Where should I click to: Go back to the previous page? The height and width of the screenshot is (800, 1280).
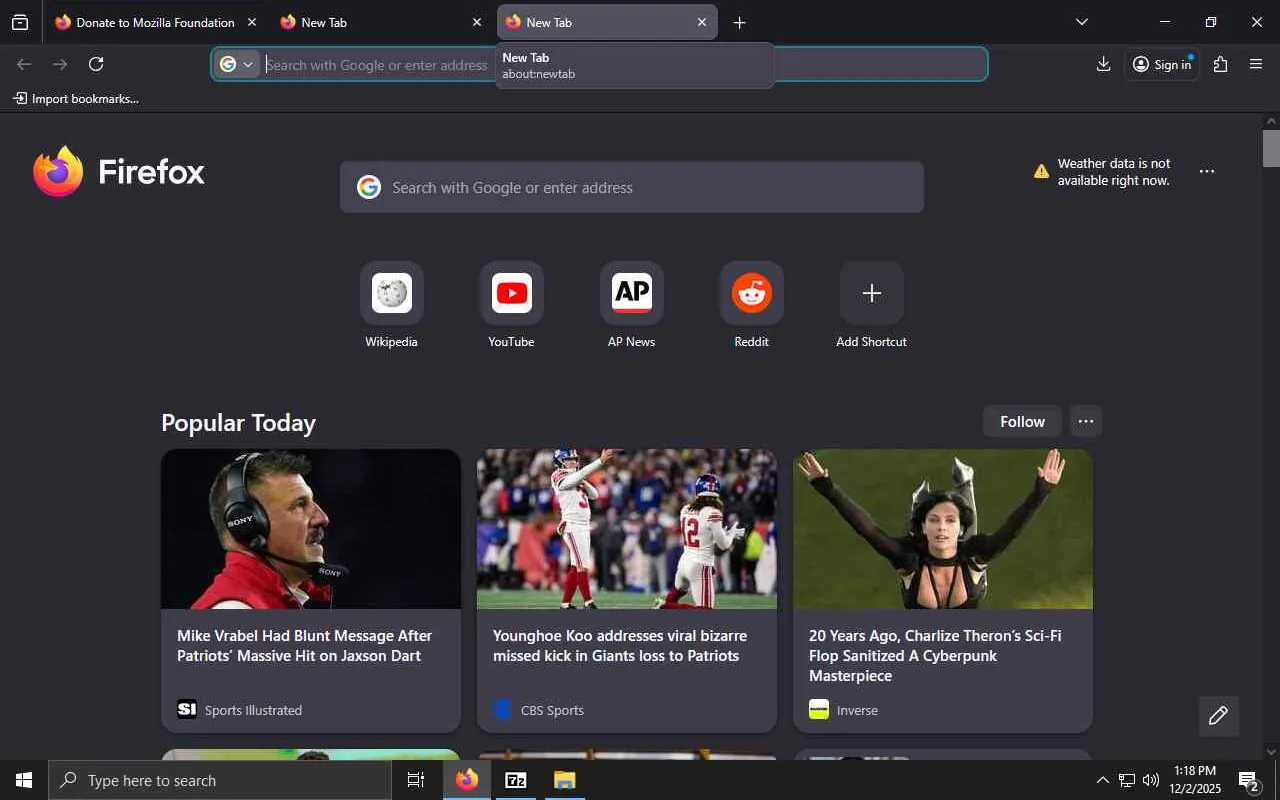(24, 64)
